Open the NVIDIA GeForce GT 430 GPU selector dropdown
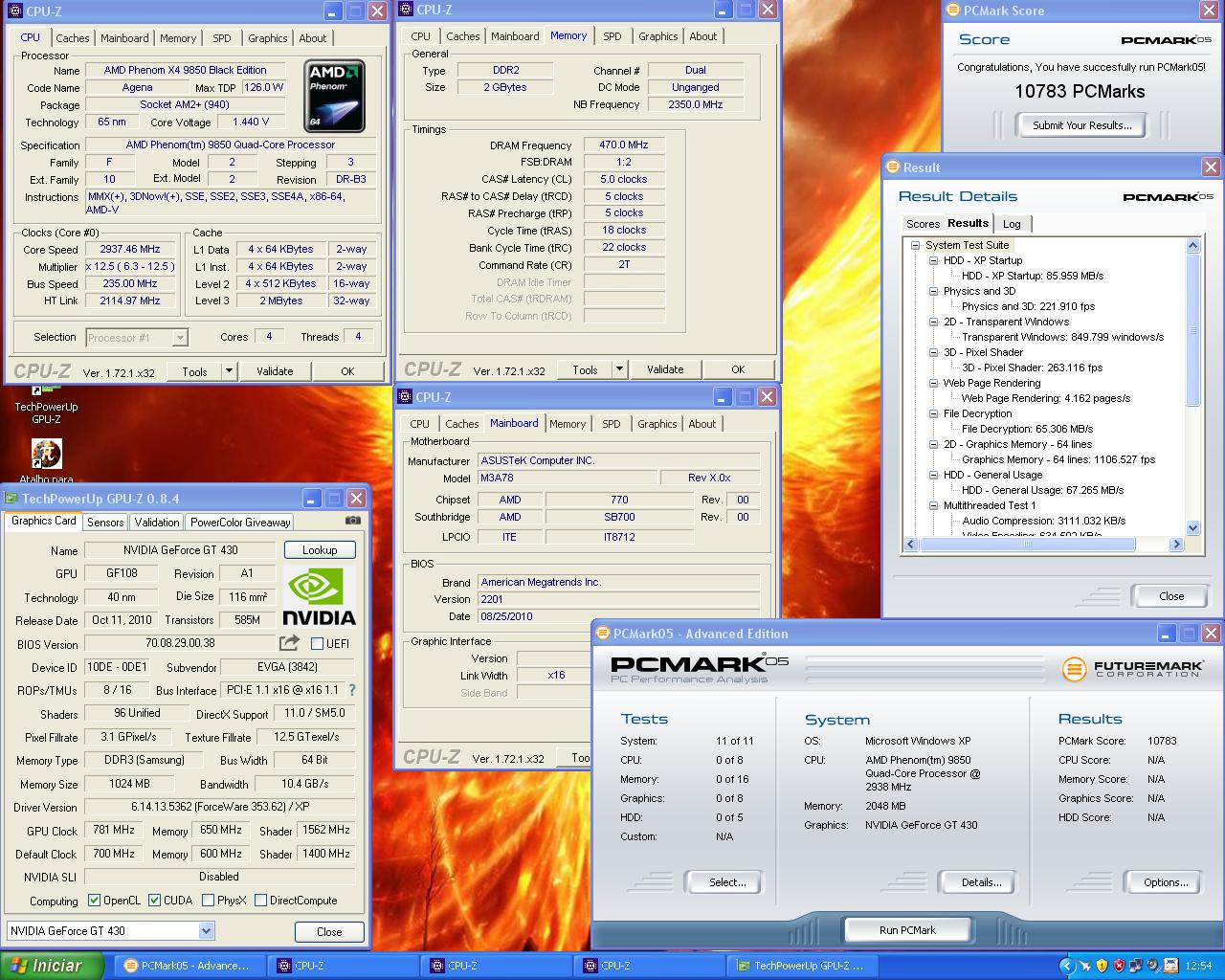 206,930
